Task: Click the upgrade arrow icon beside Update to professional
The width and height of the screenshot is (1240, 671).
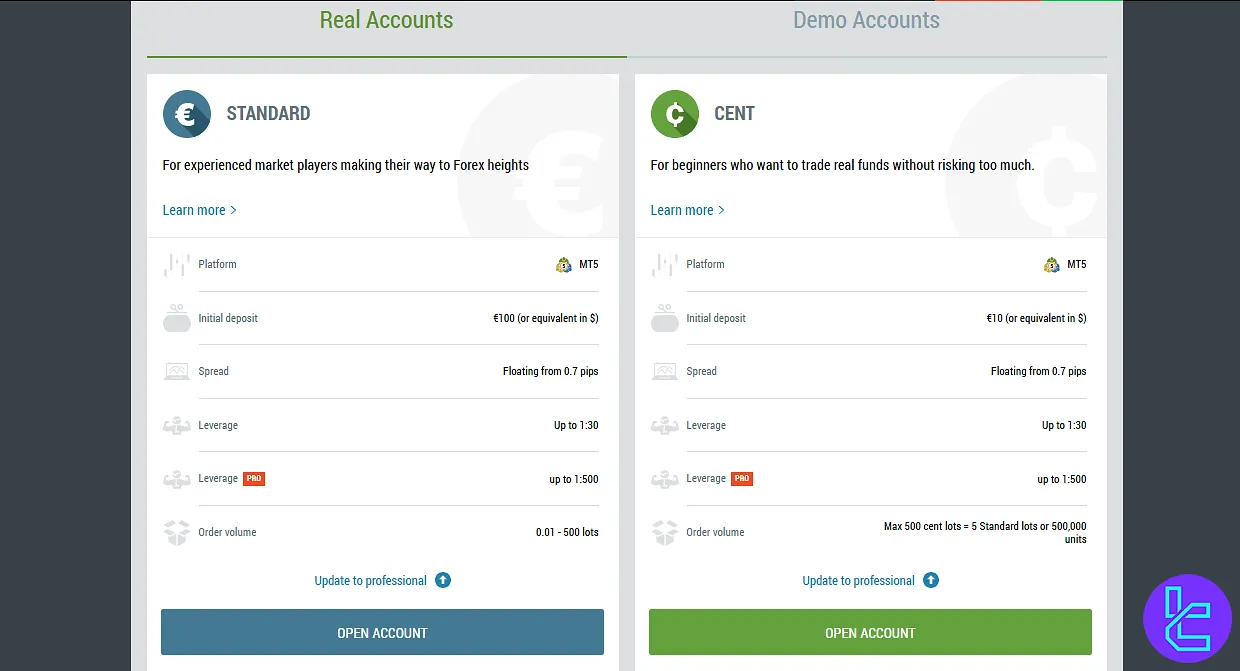Action: point(443,580)
